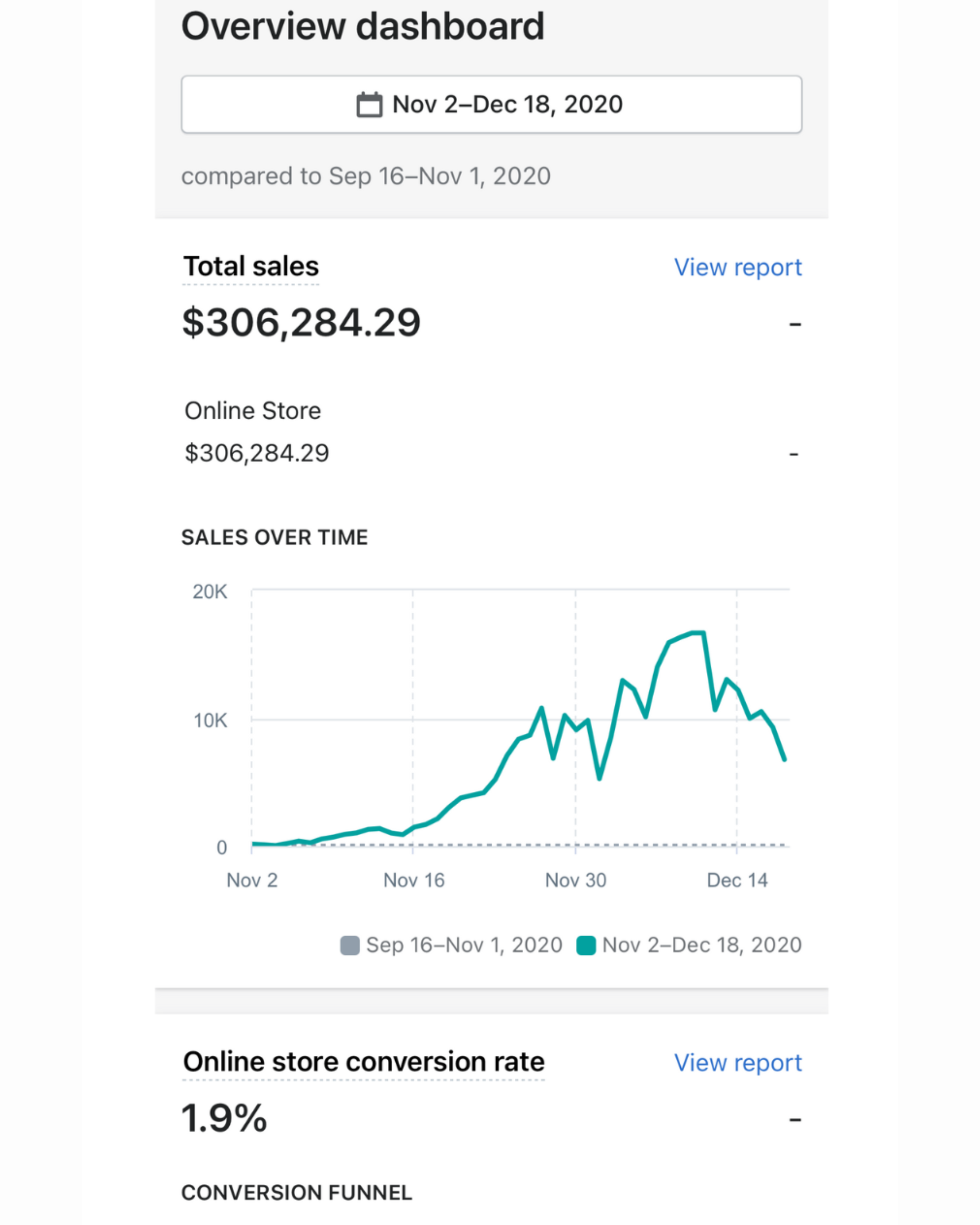
Task: Click the Dec 14 x-axis label
Action: (737, 880)
